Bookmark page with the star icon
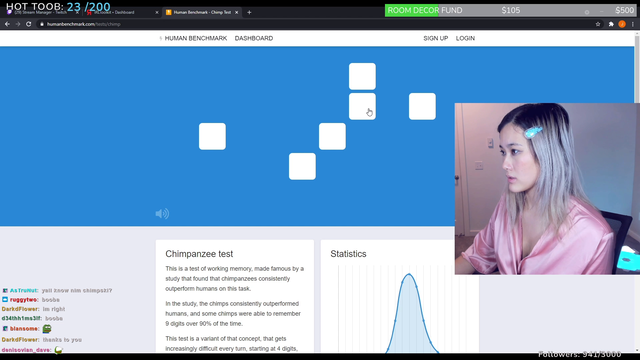This screenshot has width=640, height=360. (x=598, y=24)
